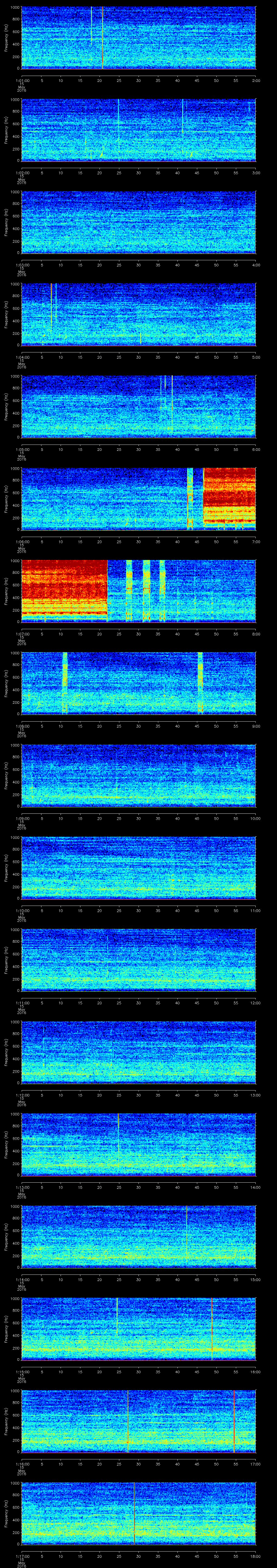Click the red vertical line near 49 s in the 1:15:00 panel
The height and width of the screenshot is (1568, 277).
click(212, 1329)
